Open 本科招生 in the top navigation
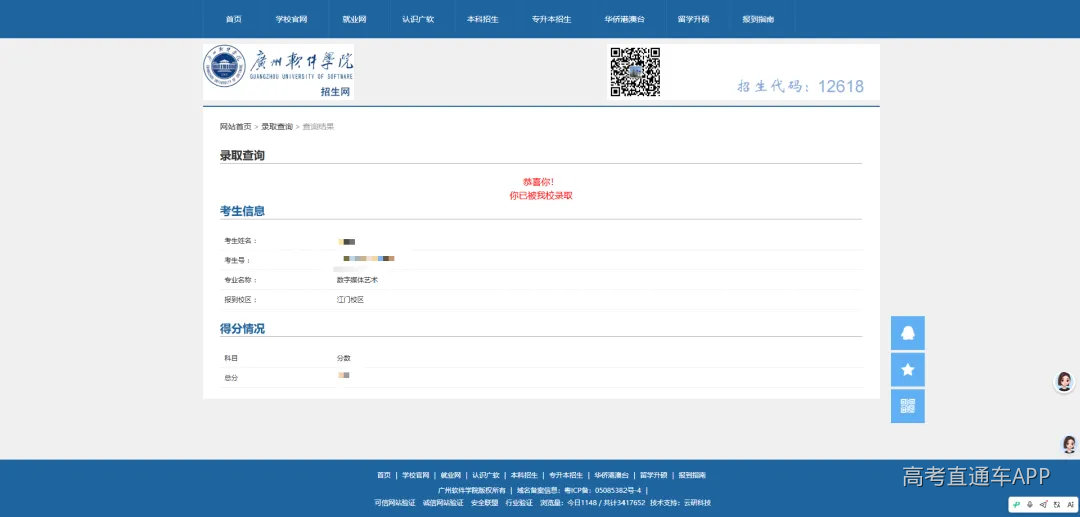This screenshot has height=517, width=1080. (x=483, y=19)
